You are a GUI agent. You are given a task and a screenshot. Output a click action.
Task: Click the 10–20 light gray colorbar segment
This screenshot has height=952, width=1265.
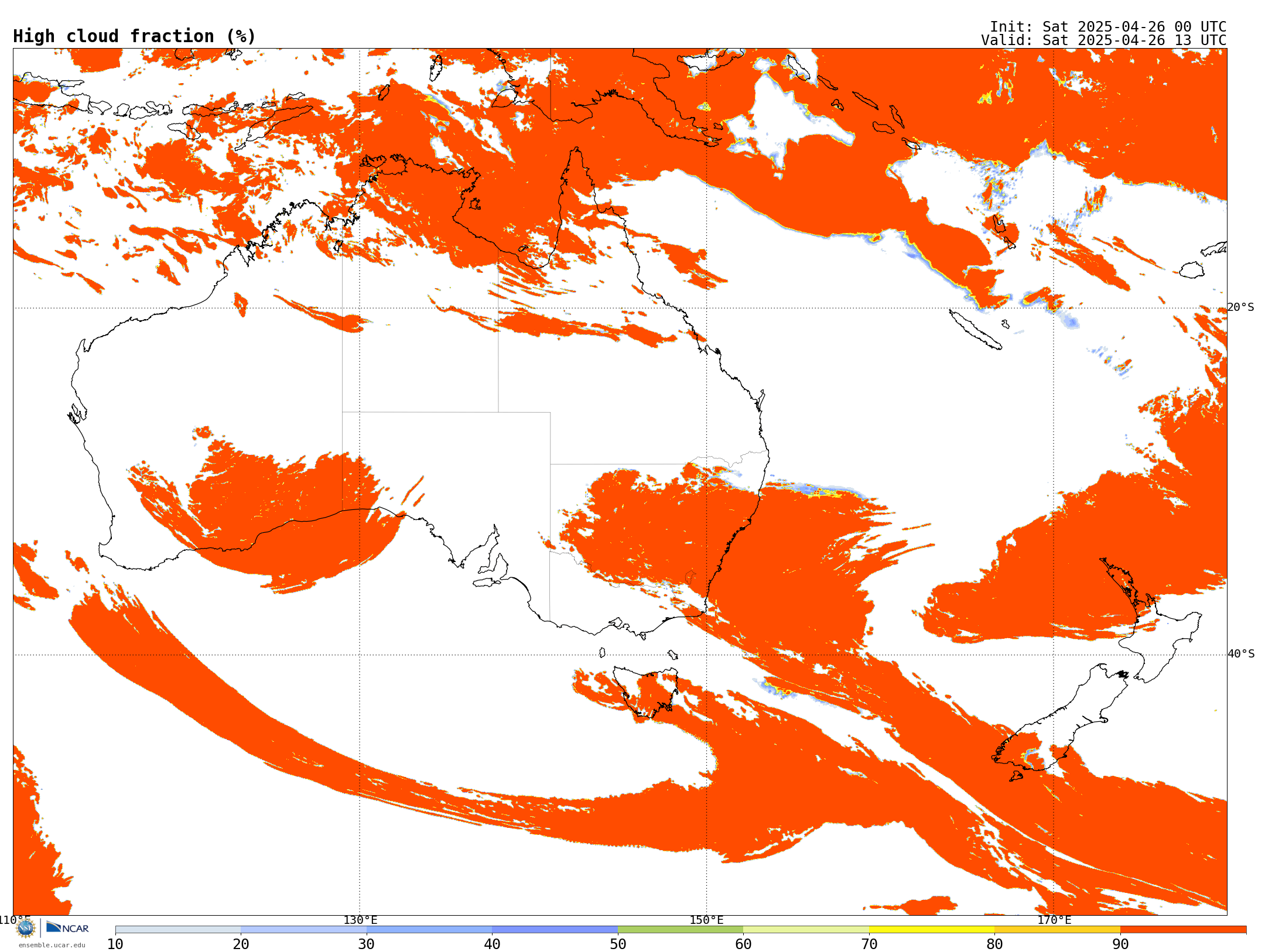click(x=178, y=930)
